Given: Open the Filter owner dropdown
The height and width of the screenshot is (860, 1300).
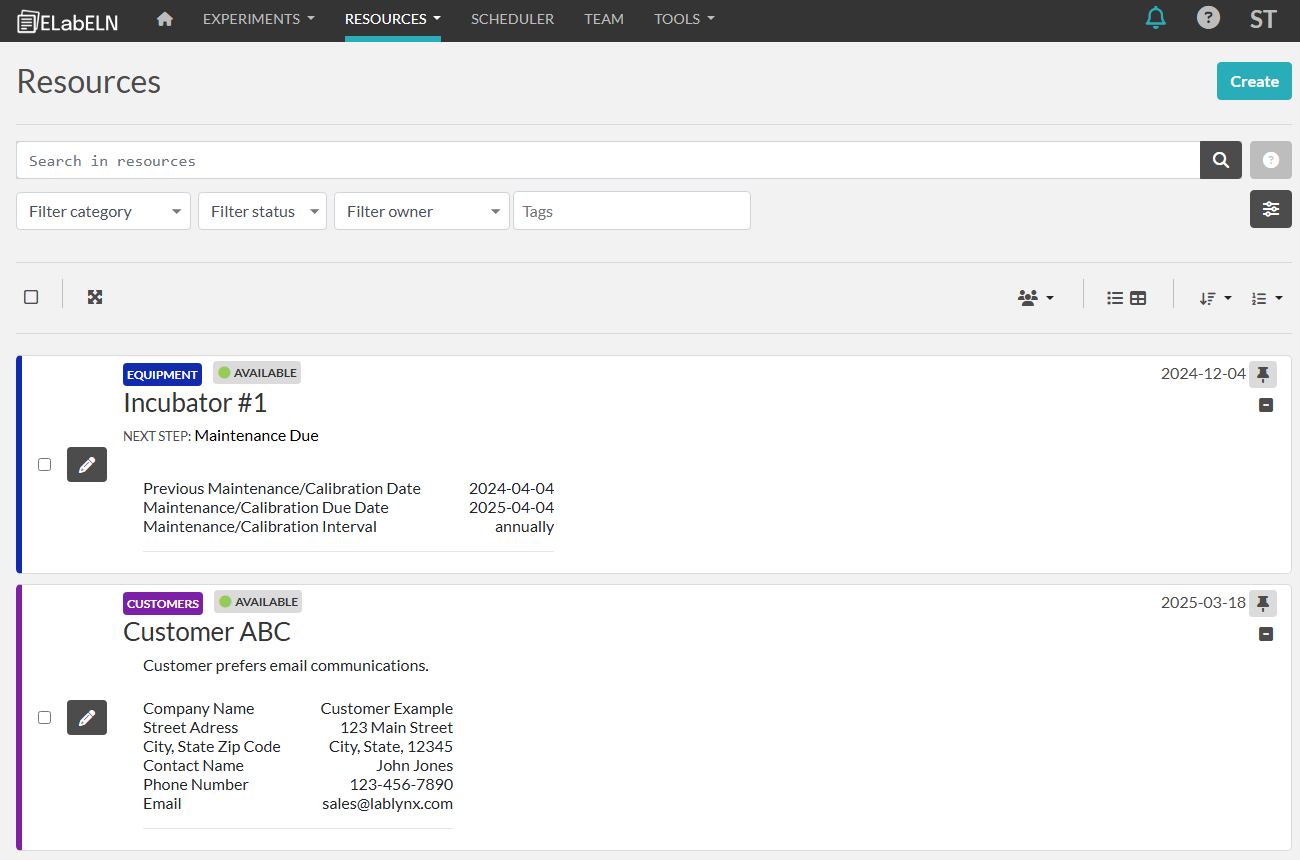Looking at the screenshot, I should click(421, 211).
